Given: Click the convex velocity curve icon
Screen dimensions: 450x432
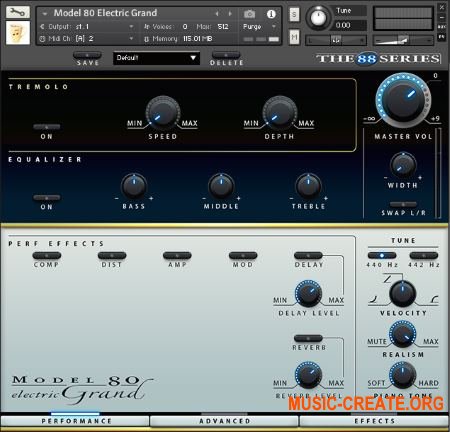Looking at the screenshot, I should tap(434, 299).
